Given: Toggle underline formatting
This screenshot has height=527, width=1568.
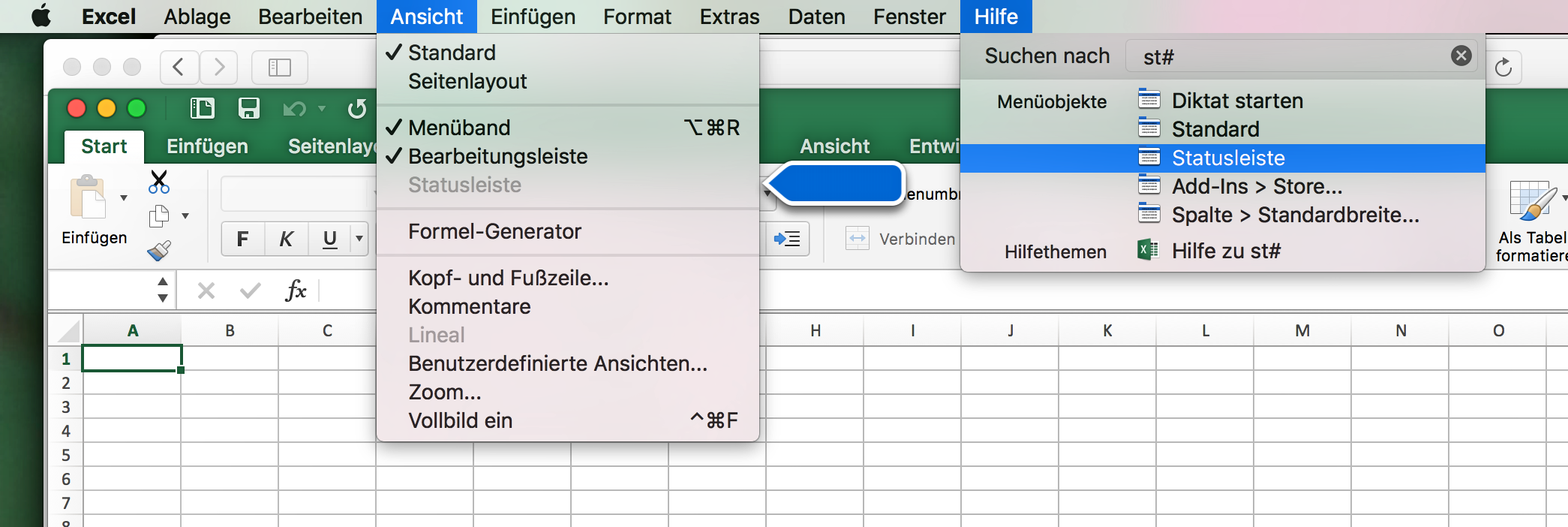Looking at the screenshot, I should [x=329, y=239].
